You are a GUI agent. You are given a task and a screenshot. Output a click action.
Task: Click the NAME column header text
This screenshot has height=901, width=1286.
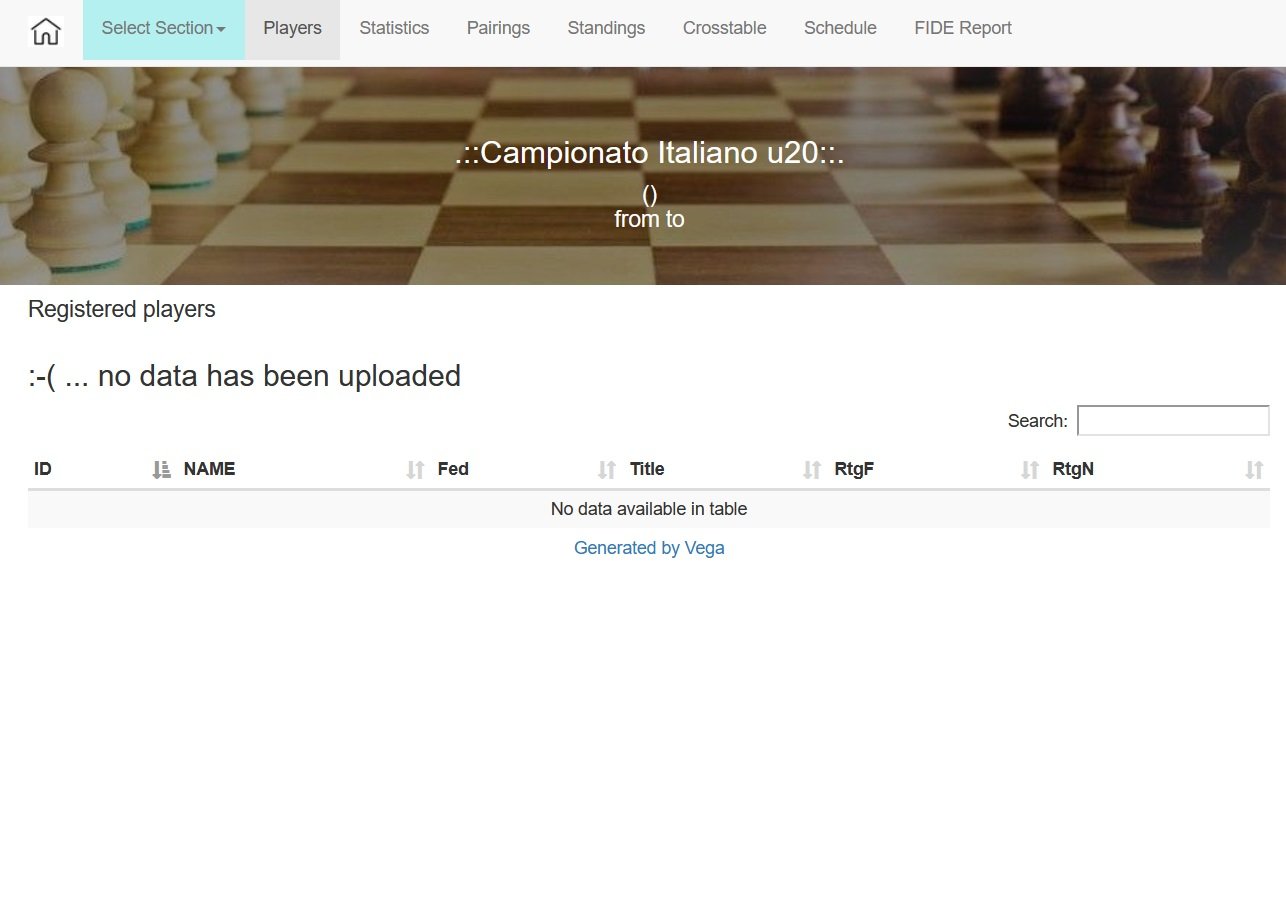coord(209,469)
